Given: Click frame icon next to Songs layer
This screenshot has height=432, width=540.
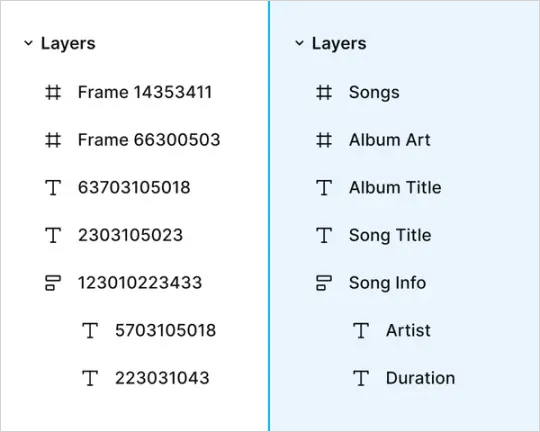Looking at the screenshot, I should (324, 92).
